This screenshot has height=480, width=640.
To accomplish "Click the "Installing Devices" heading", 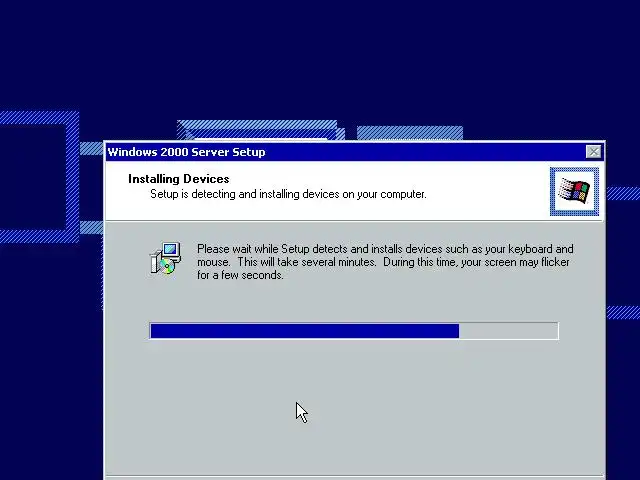I will coord(178,179).
